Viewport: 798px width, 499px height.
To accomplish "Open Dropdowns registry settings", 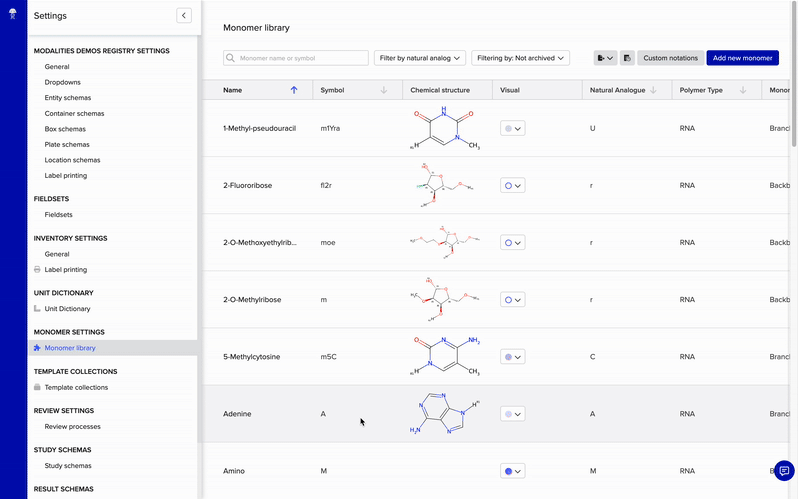I will coord(62,82).
